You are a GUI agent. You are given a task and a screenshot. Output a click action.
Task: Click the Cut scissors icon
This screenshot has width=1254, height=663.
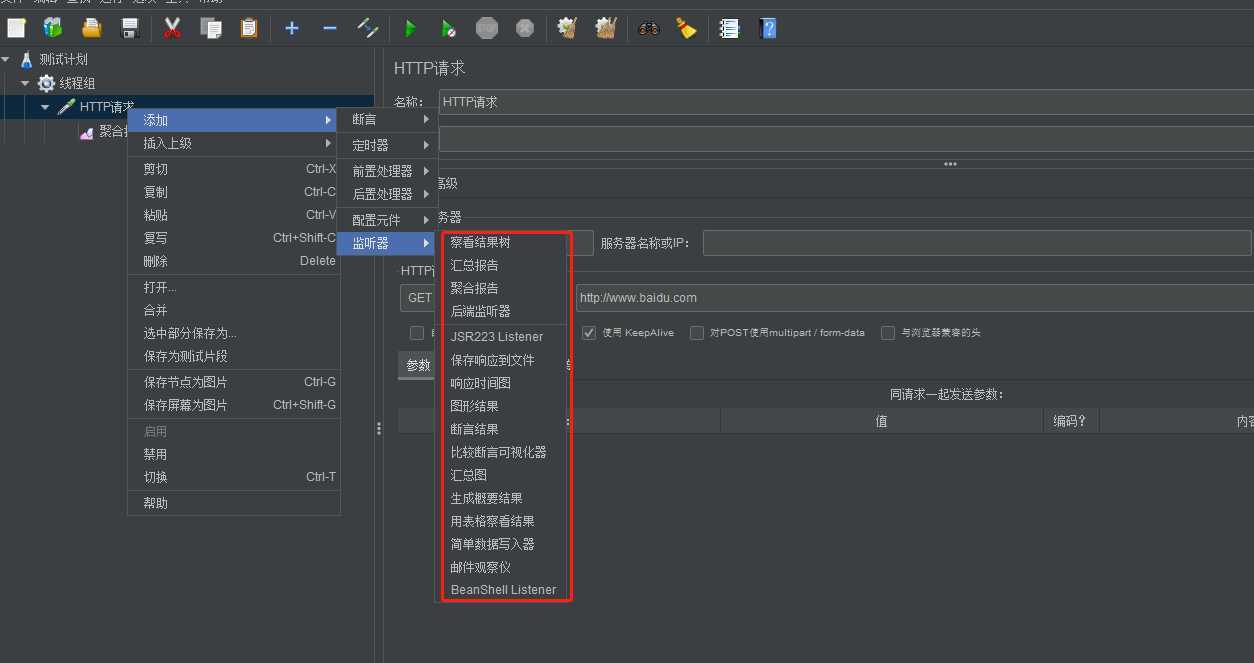172,28
